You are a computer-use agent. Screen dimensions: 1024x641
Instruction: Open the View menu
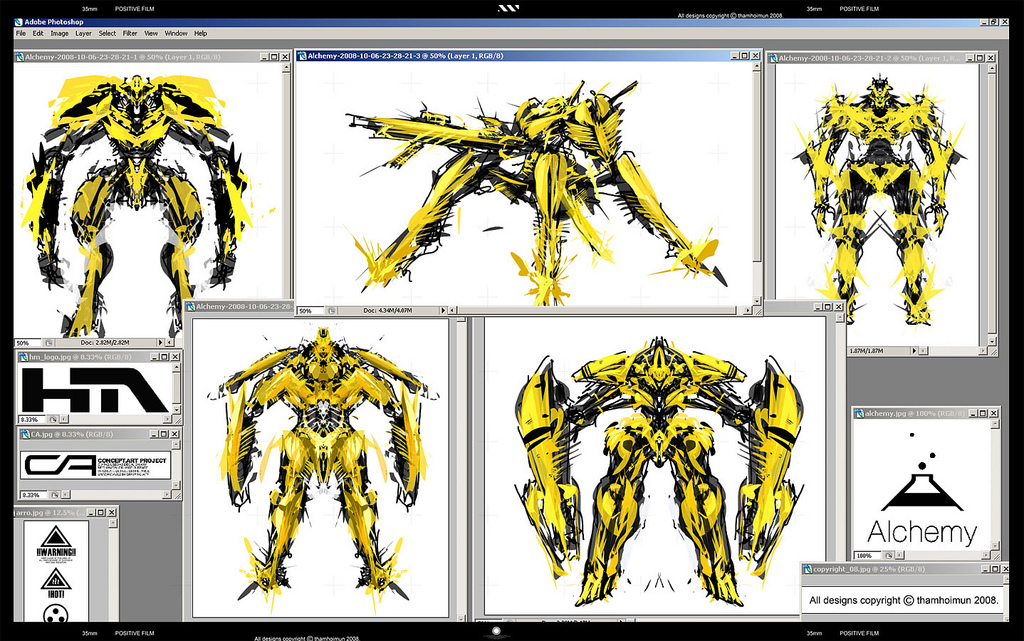[x=151, y=33]
